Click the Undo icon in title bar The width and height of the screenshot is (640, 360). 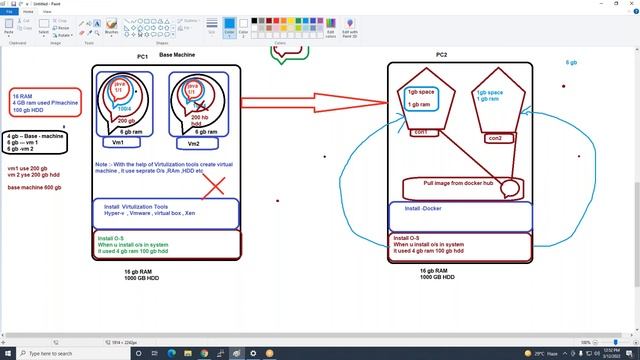(x=20, y=4)
